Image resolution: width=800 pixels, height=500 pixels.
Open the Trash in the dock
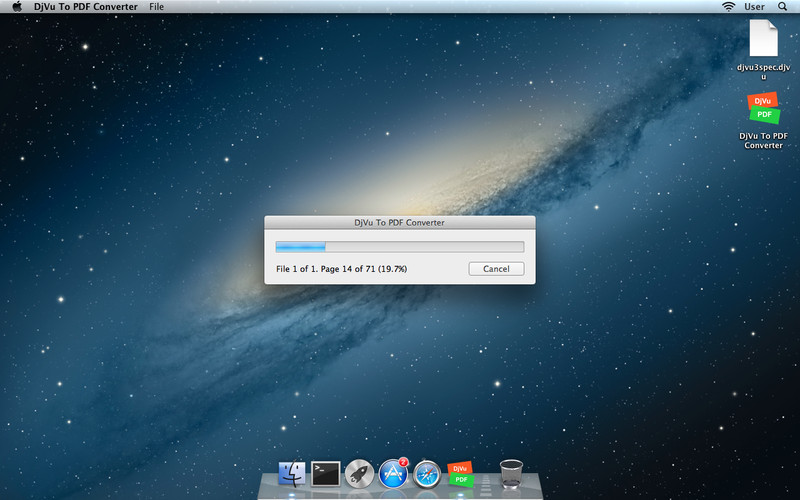coord(511,474)
